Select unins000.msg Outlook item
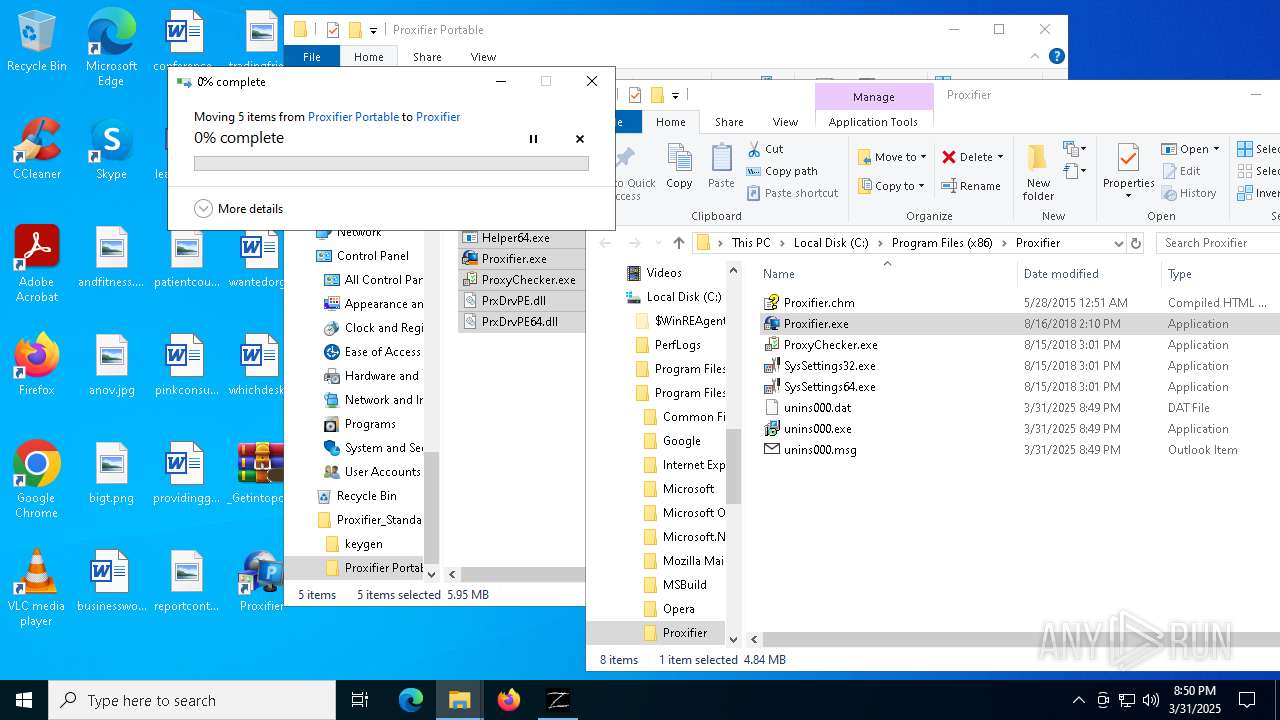 pos(820,450)
